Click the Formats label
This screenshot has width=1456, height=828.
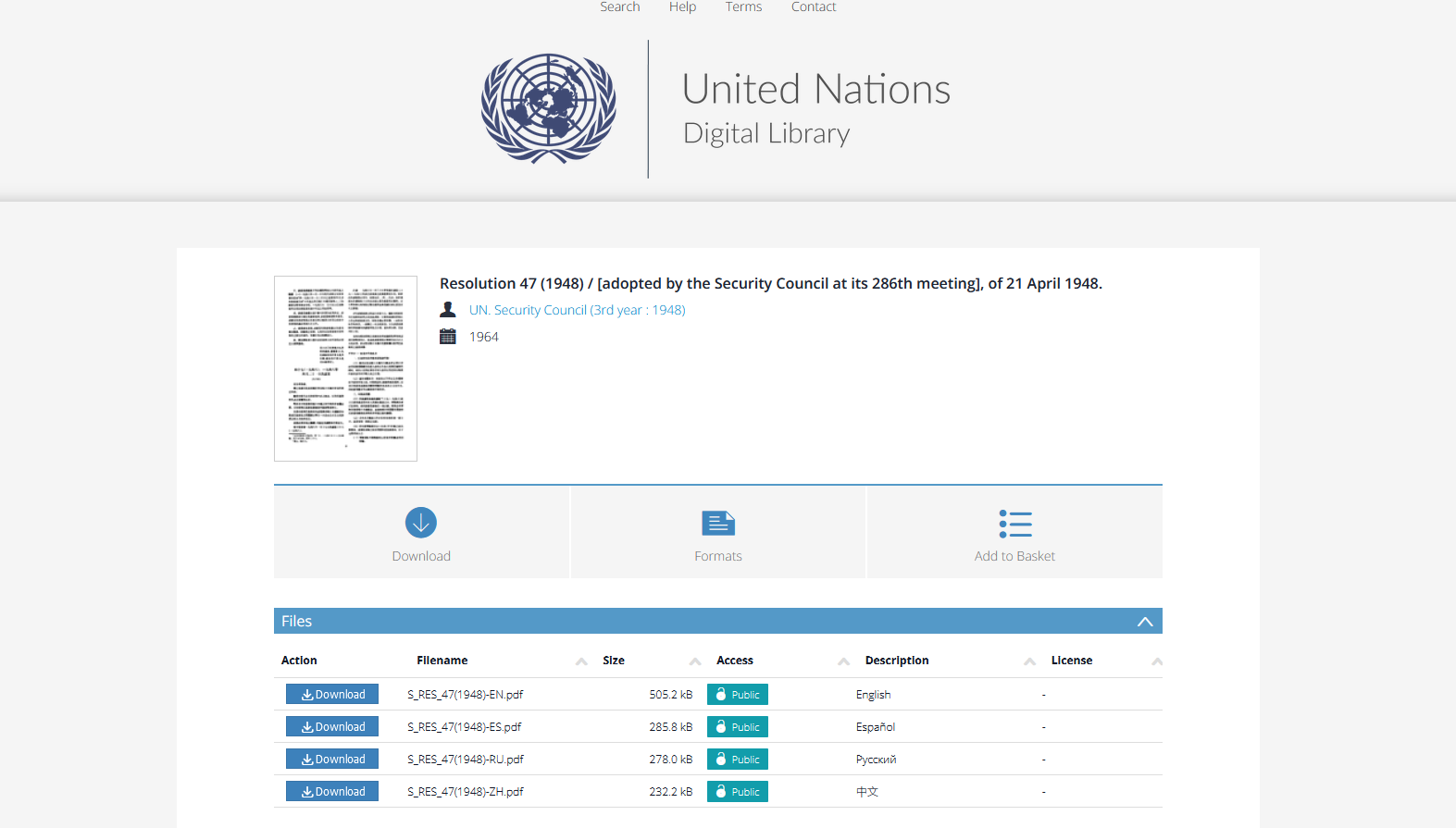tap(718, 556)
